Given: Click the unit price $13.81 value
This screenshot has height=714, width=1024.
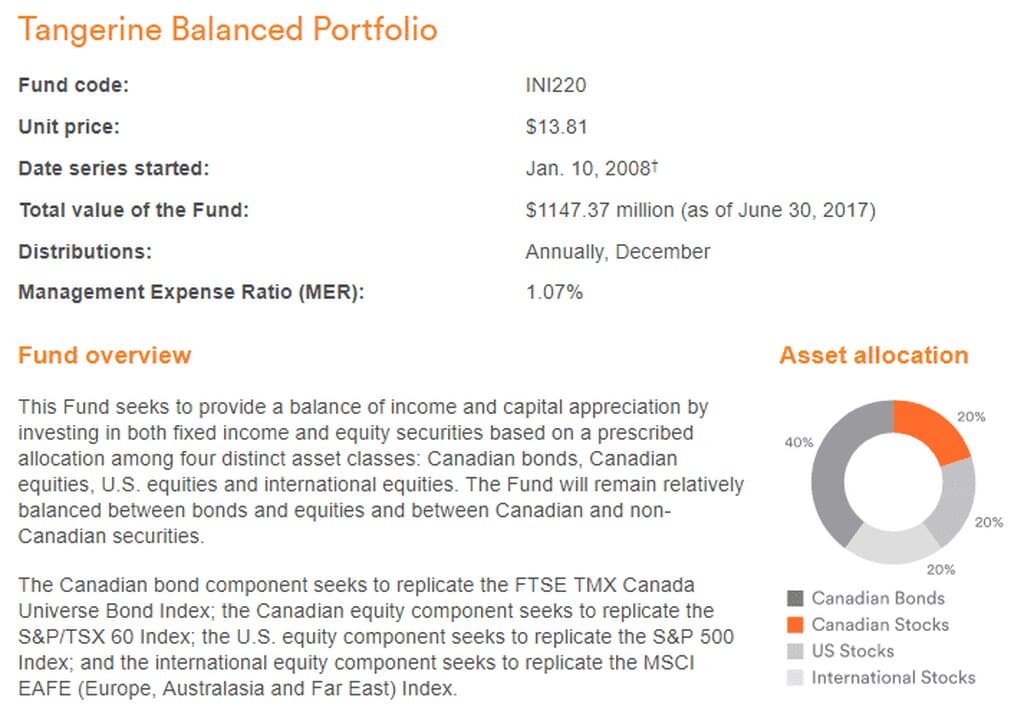Looking at the screenshot, I should pos(556,127).
